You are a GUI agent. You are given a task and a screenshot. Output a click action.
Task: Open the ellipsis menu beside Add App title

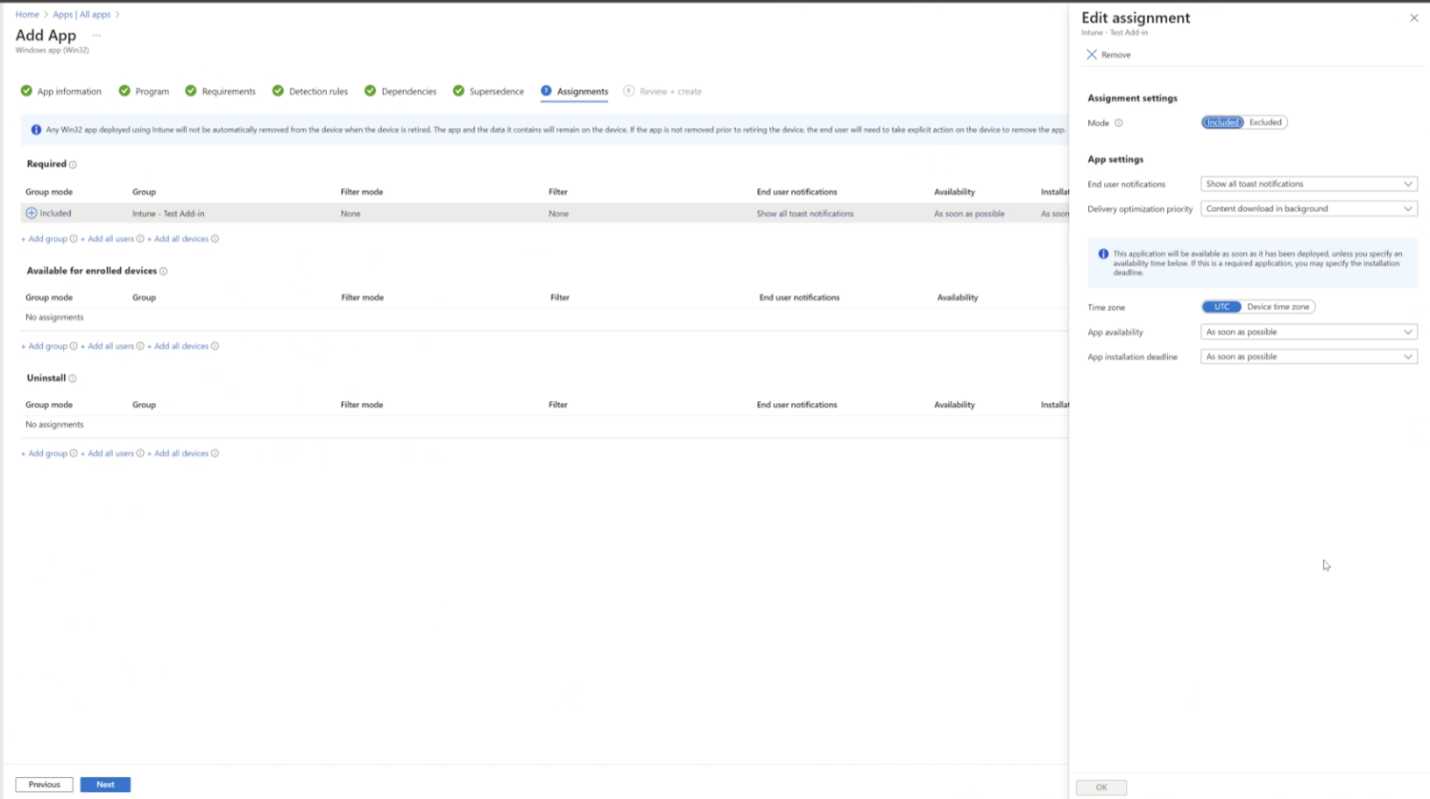coord(97,36)
